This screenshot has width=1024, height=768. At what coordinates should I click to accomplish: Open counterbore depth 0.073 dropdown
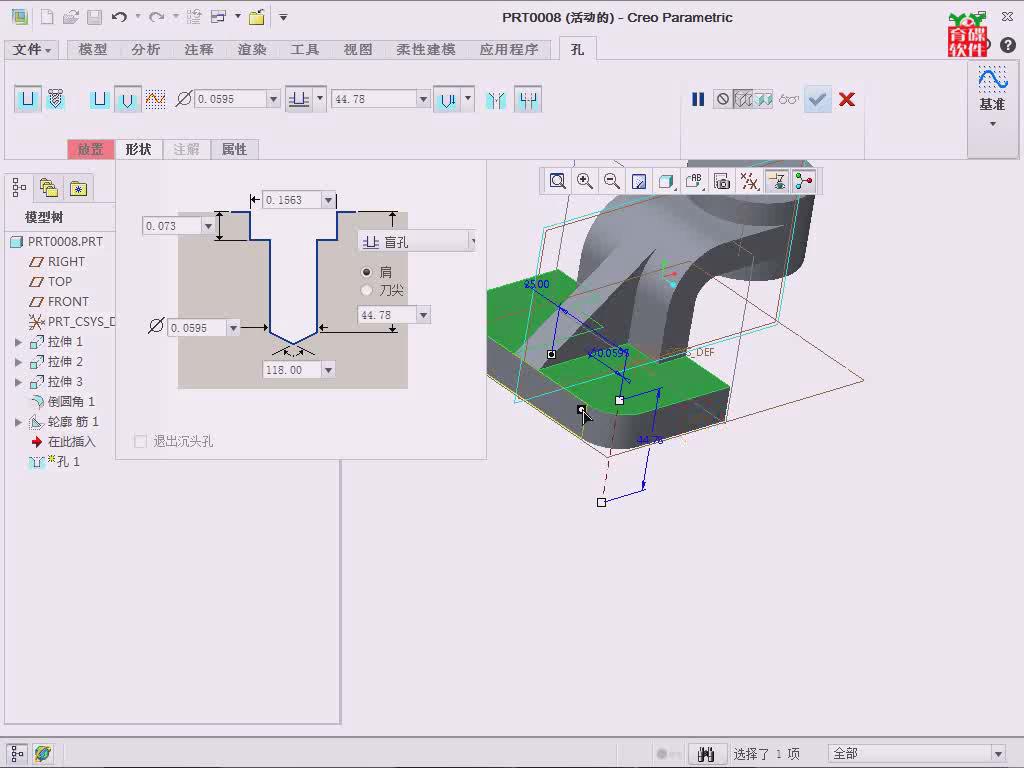pyautogui.click(x=208, y=226)
